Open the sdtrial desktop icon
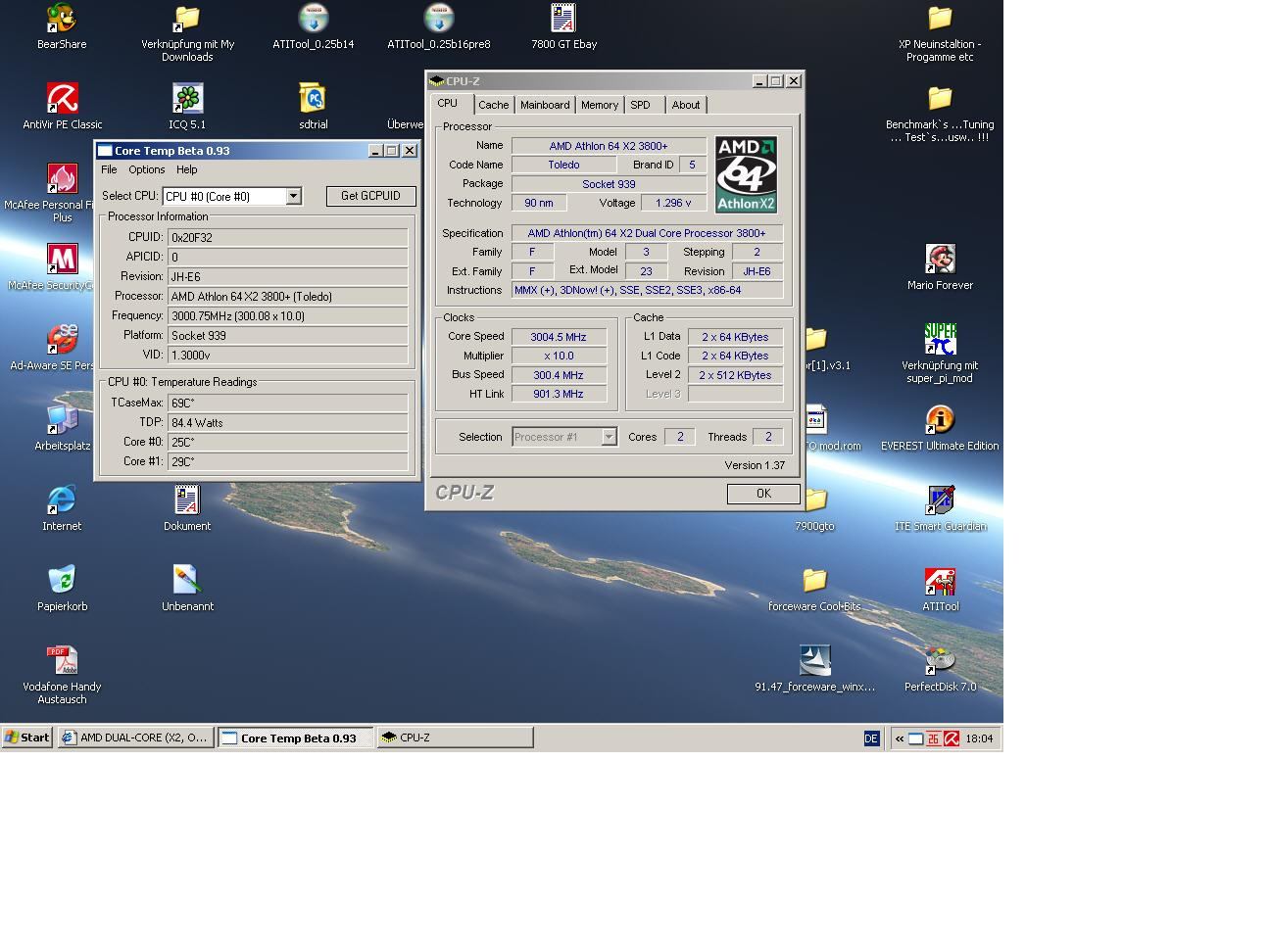The width and height of the screenshot is (1270, 952). pos(314,98)
